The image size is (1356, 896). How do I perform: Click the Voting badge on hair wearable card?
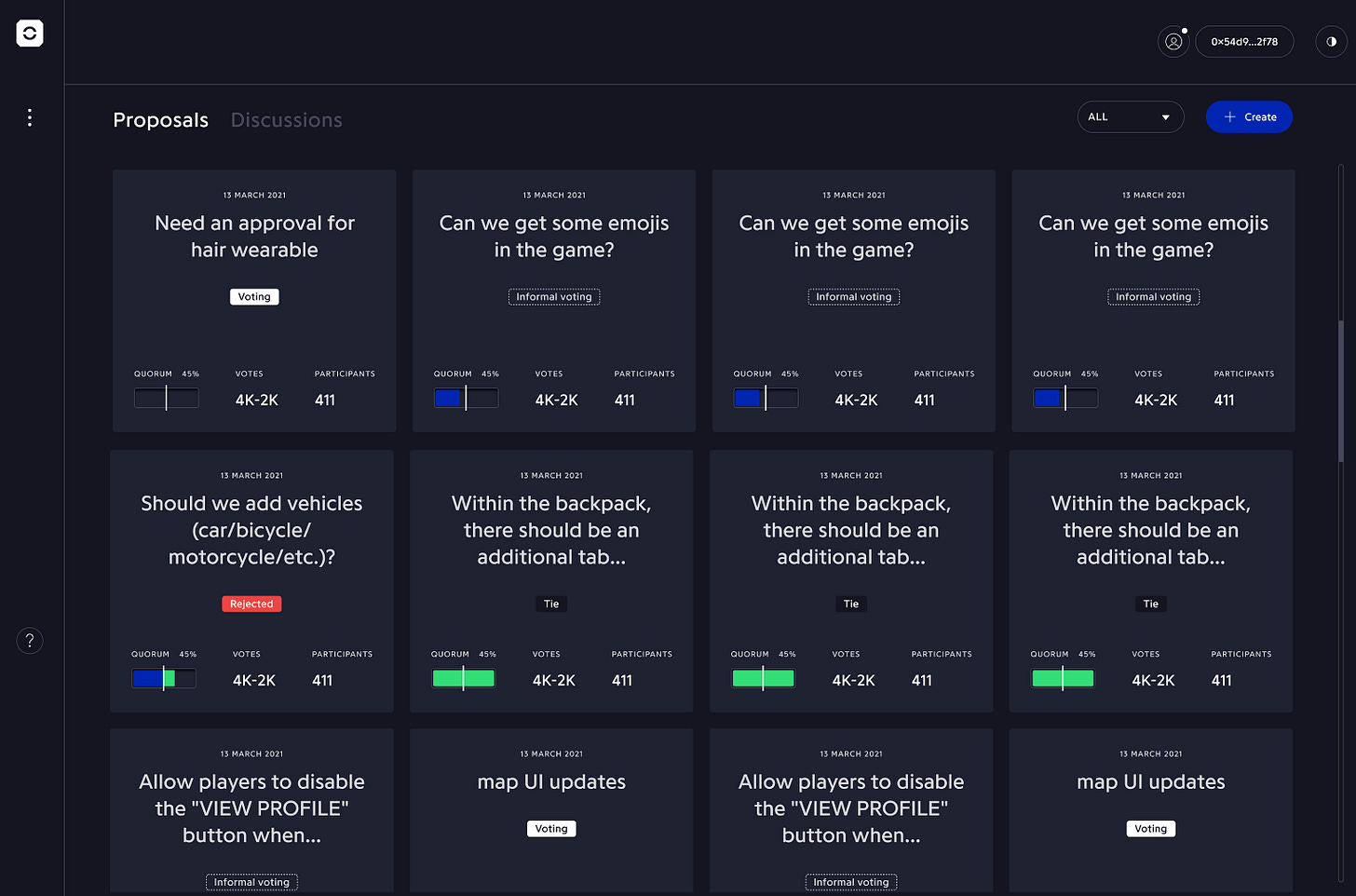[254, 297]
